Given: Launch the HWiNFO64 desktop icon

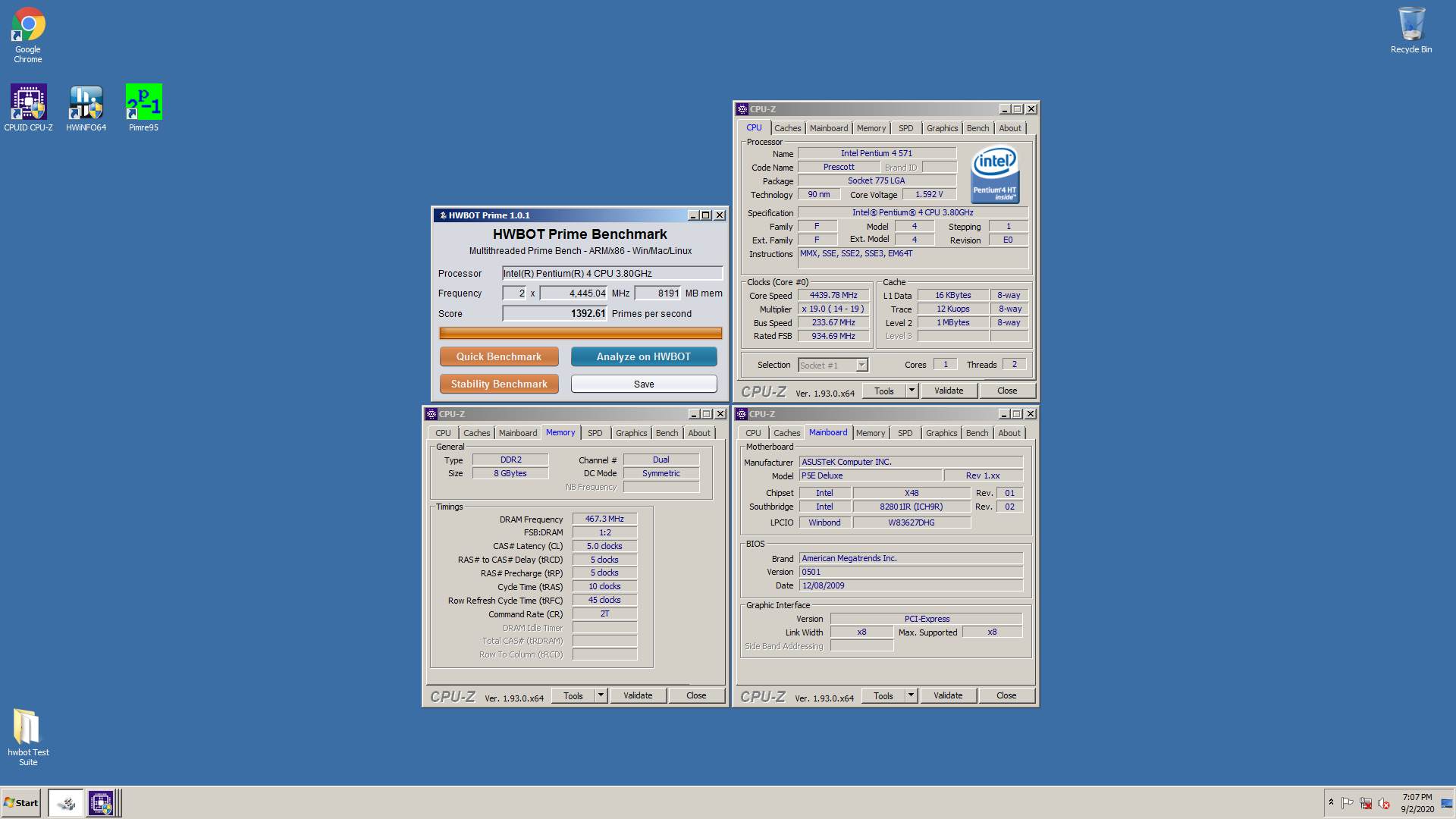Looking at the screenshot, I should tap(86, 108).
